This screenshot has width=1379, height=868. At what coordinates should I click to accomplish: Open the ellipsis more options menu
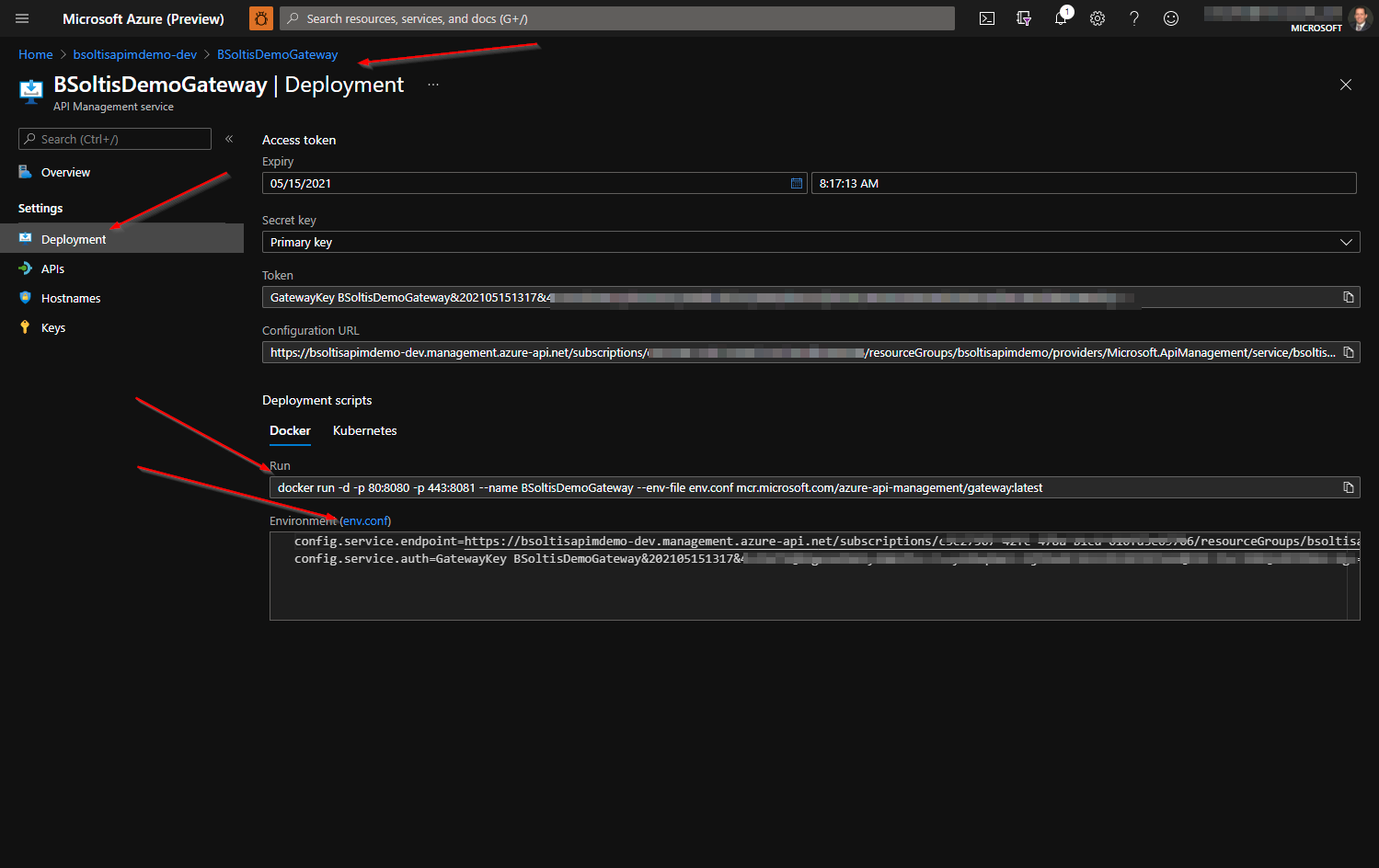pyautogui.click(x=432, y=85)
